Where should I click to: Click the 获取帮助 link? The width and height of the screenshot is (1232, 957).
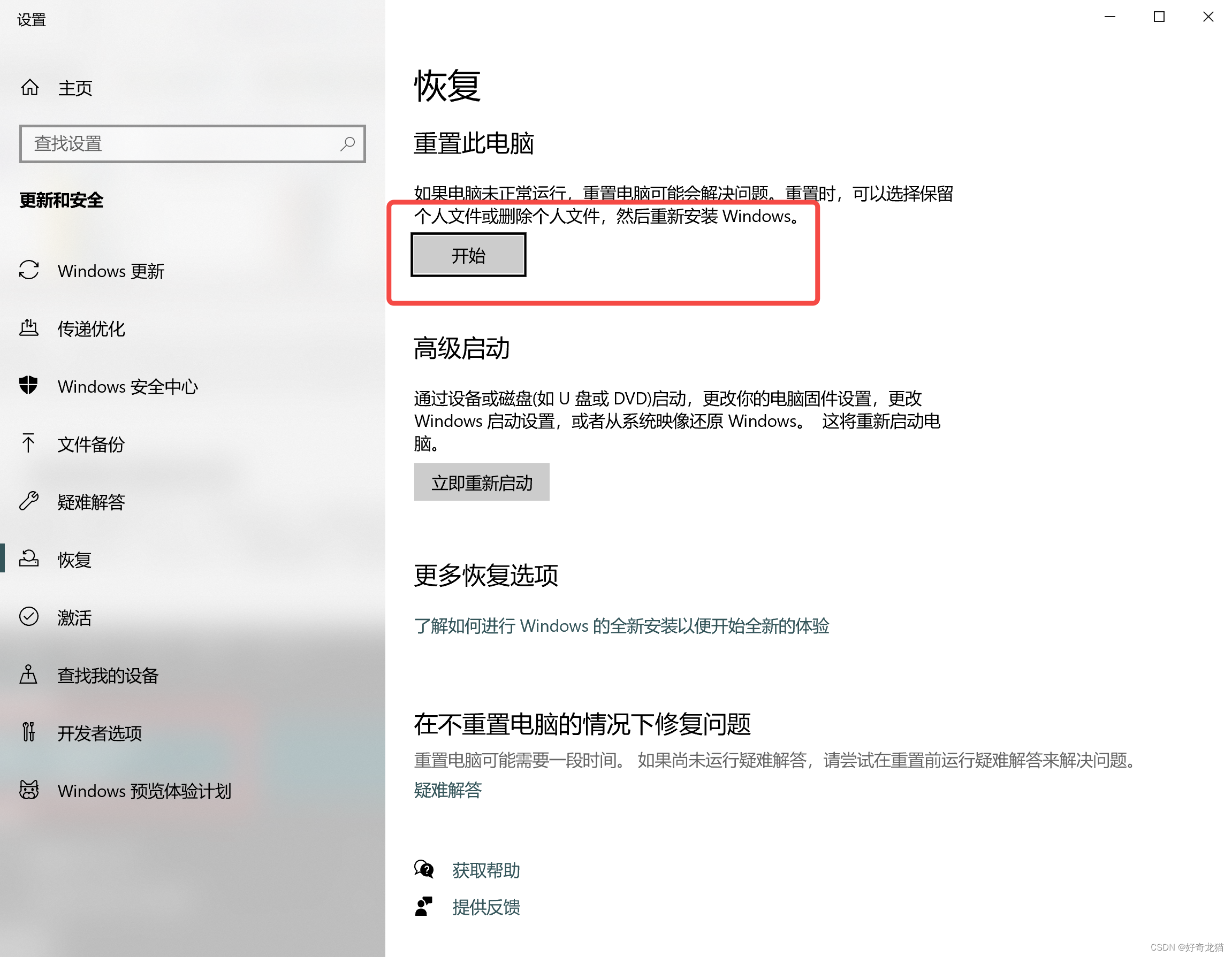tap(486, 870)
